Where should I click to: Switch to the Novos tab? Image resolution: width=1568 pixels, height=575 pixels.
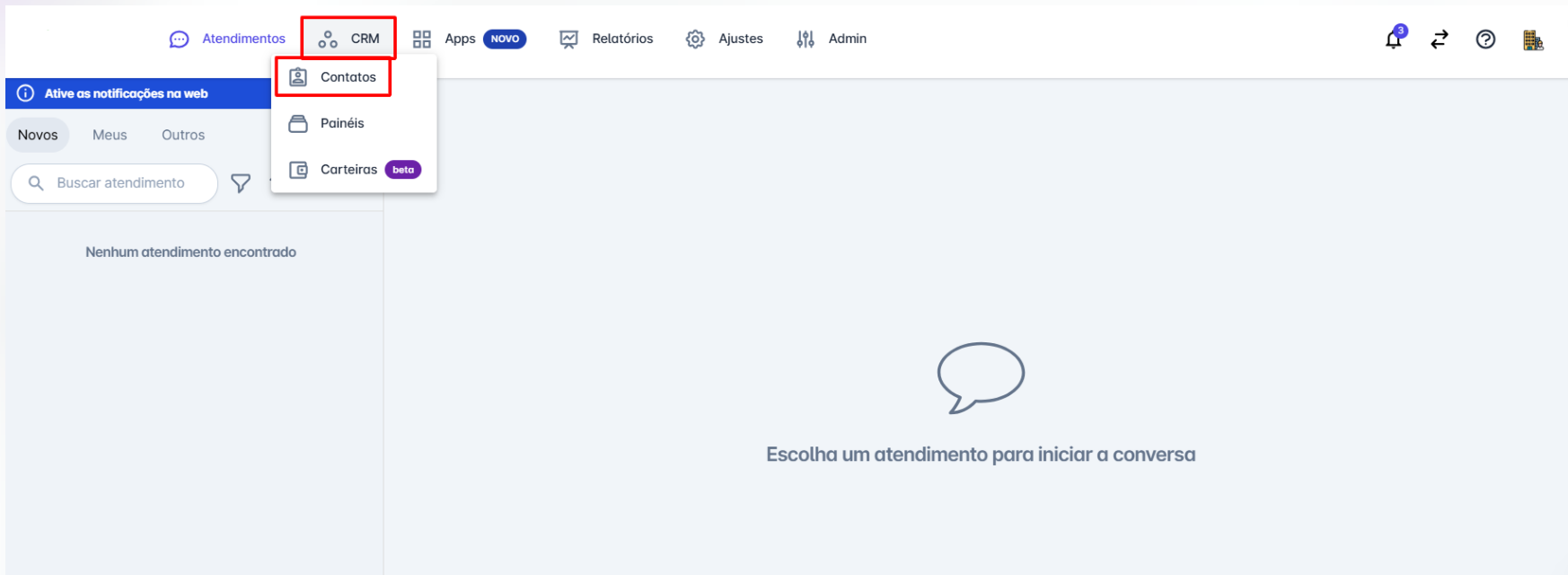click(38, 135)
